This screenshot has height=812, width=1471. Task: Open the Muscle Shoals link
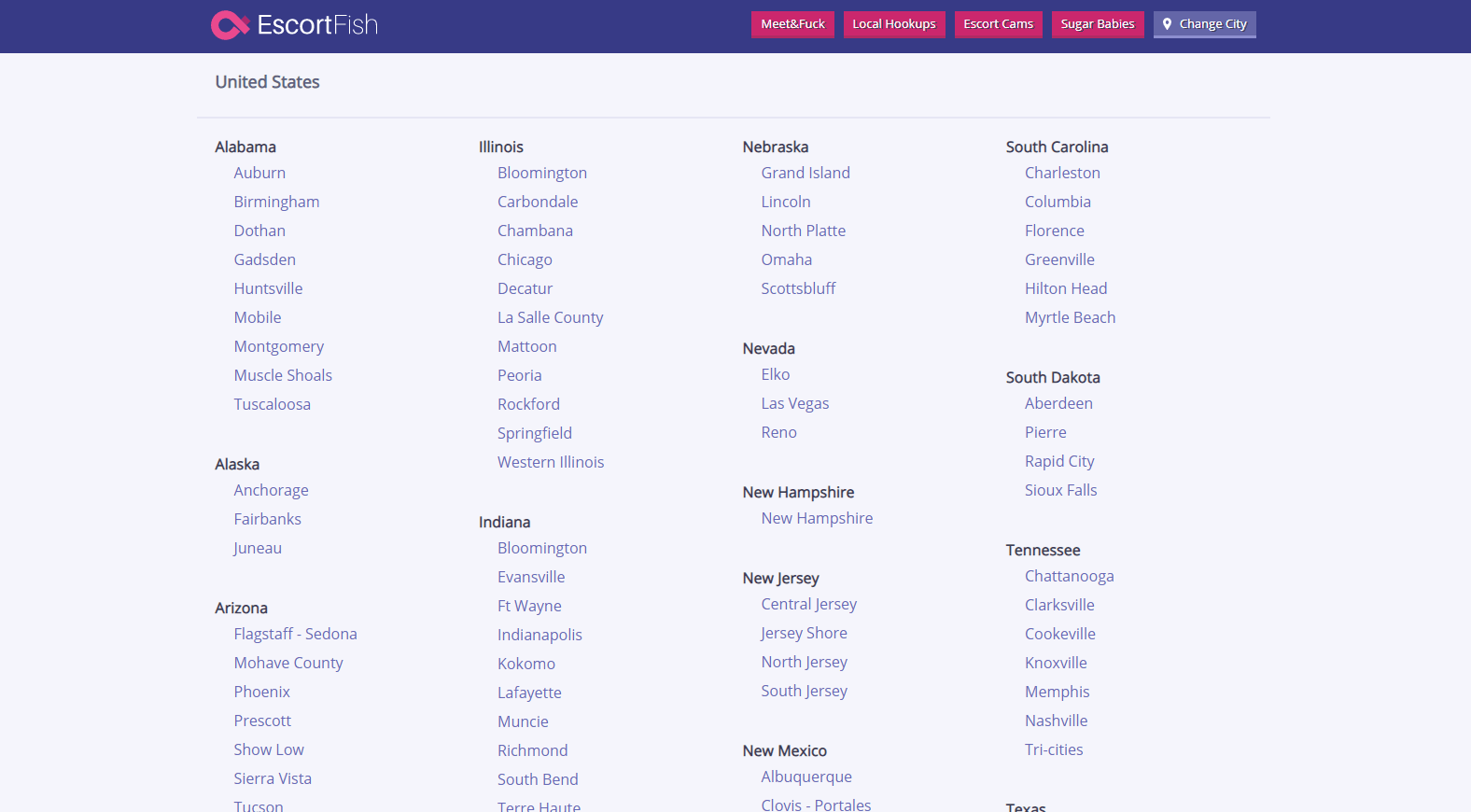point(283,375)
